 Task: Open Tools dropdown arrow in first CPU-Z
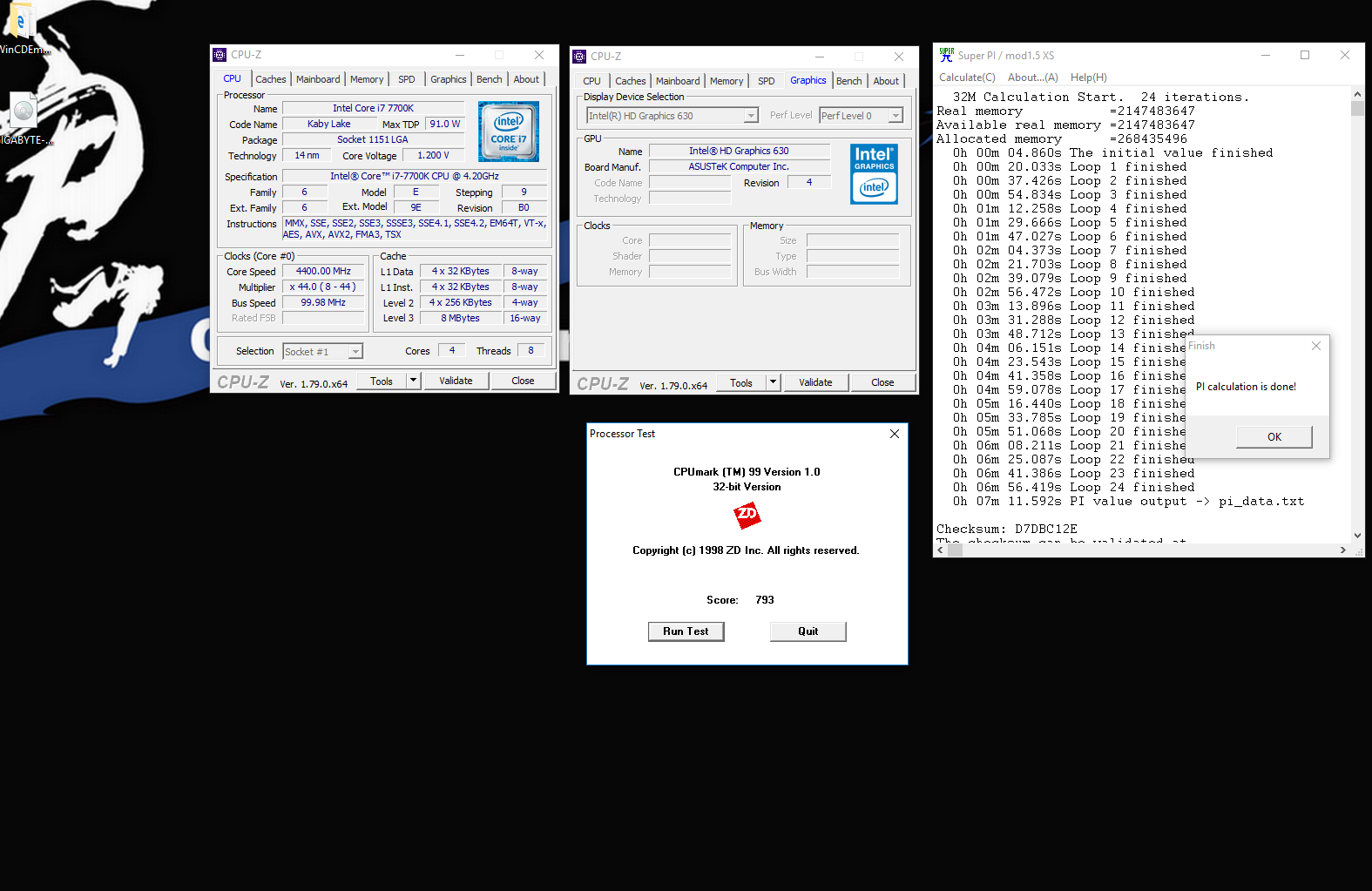pyautogui.click(x=413, y=381)
